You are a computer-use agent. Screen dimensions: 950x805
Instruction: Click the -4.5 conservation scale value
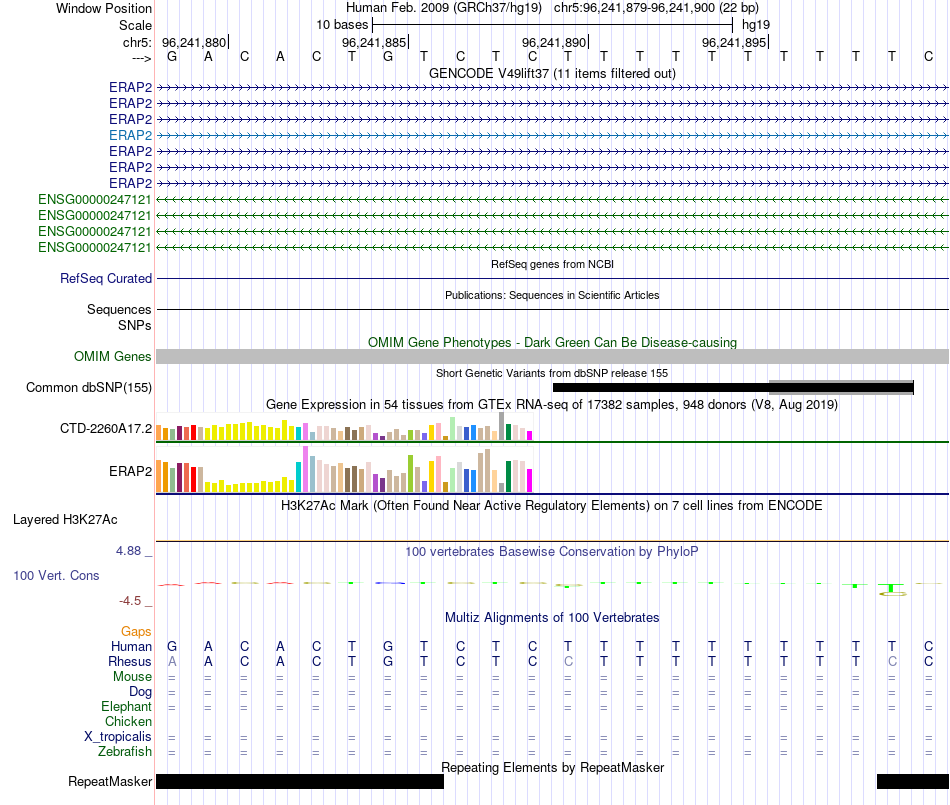(x=130, y=601)
